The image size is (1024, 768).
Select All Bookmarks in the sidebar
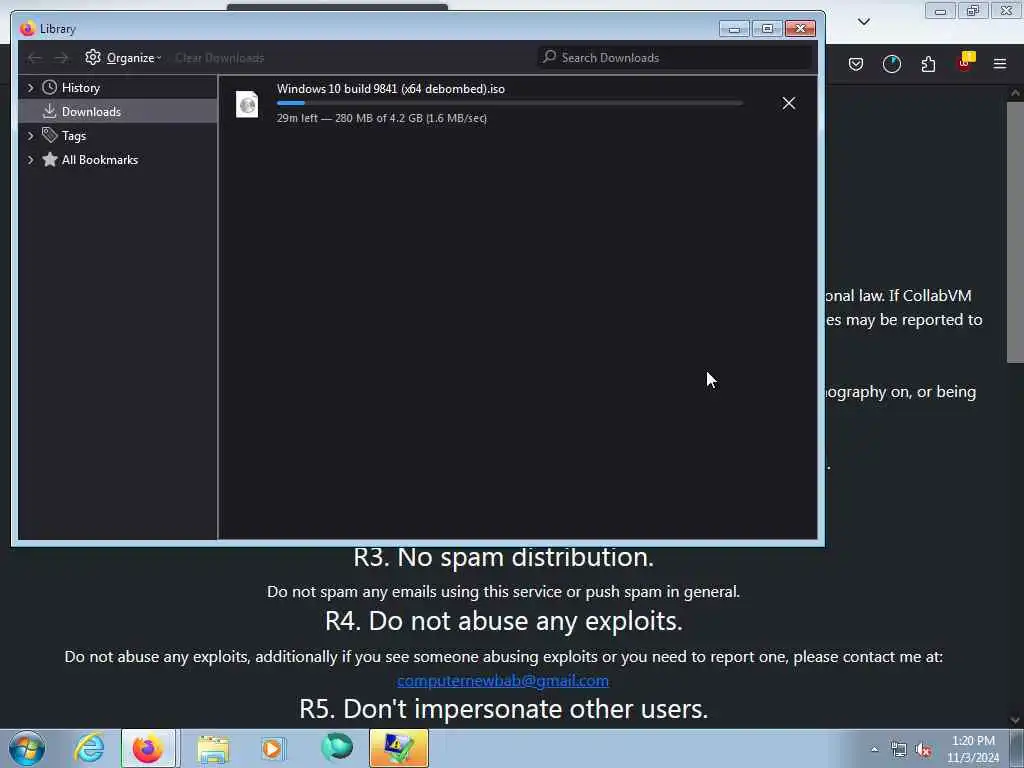(99, 160)
